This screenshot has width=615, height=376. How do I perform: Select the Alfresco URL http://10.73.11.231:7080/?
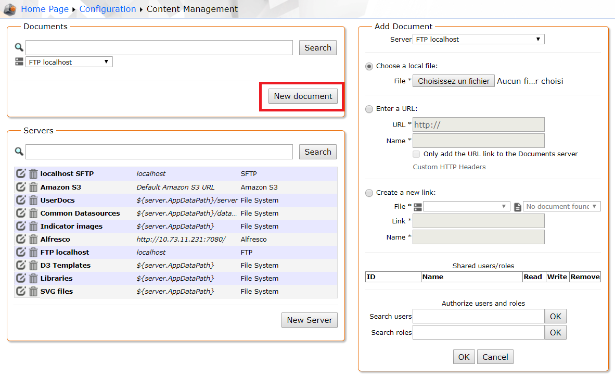click(x=181, y=239)
